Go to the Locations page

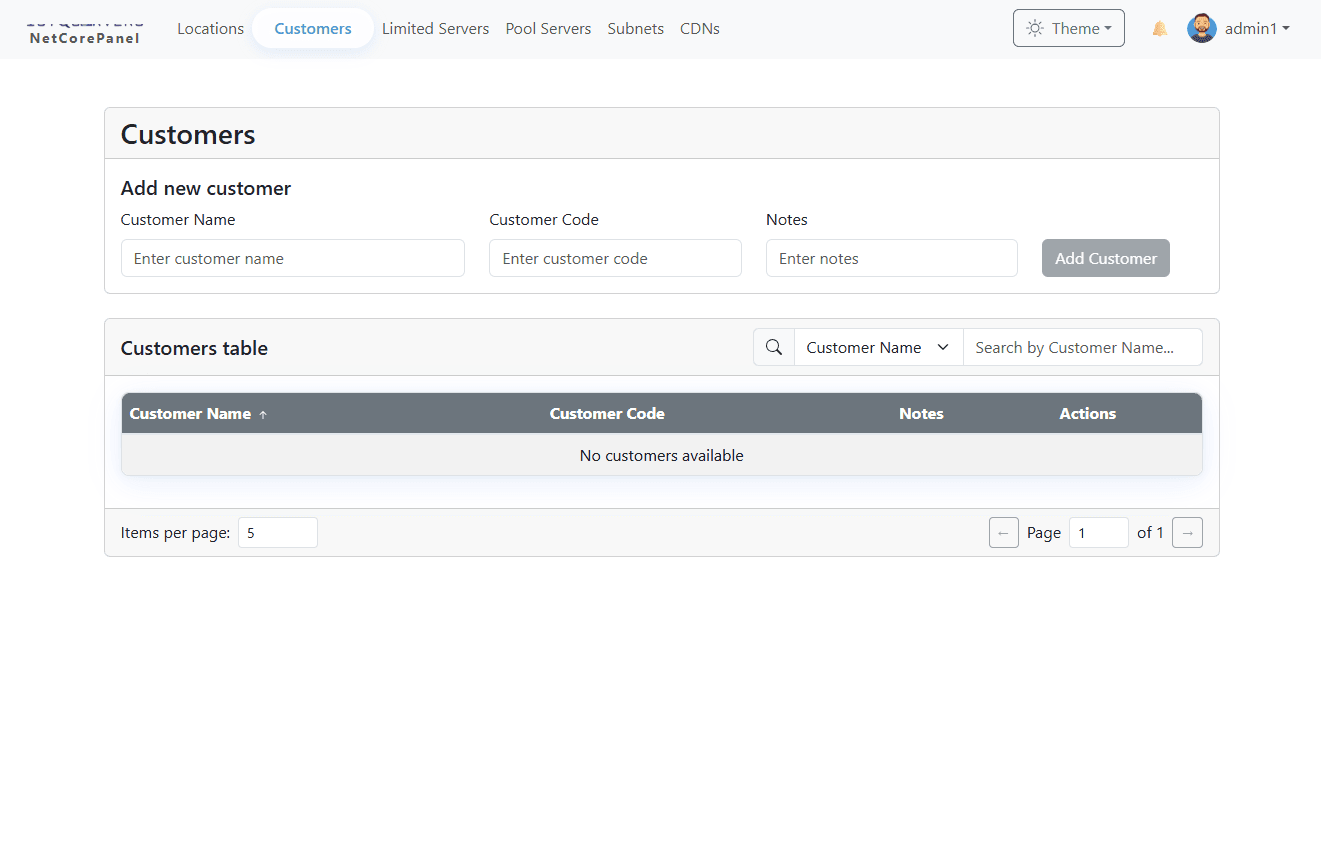click(211, 29)
